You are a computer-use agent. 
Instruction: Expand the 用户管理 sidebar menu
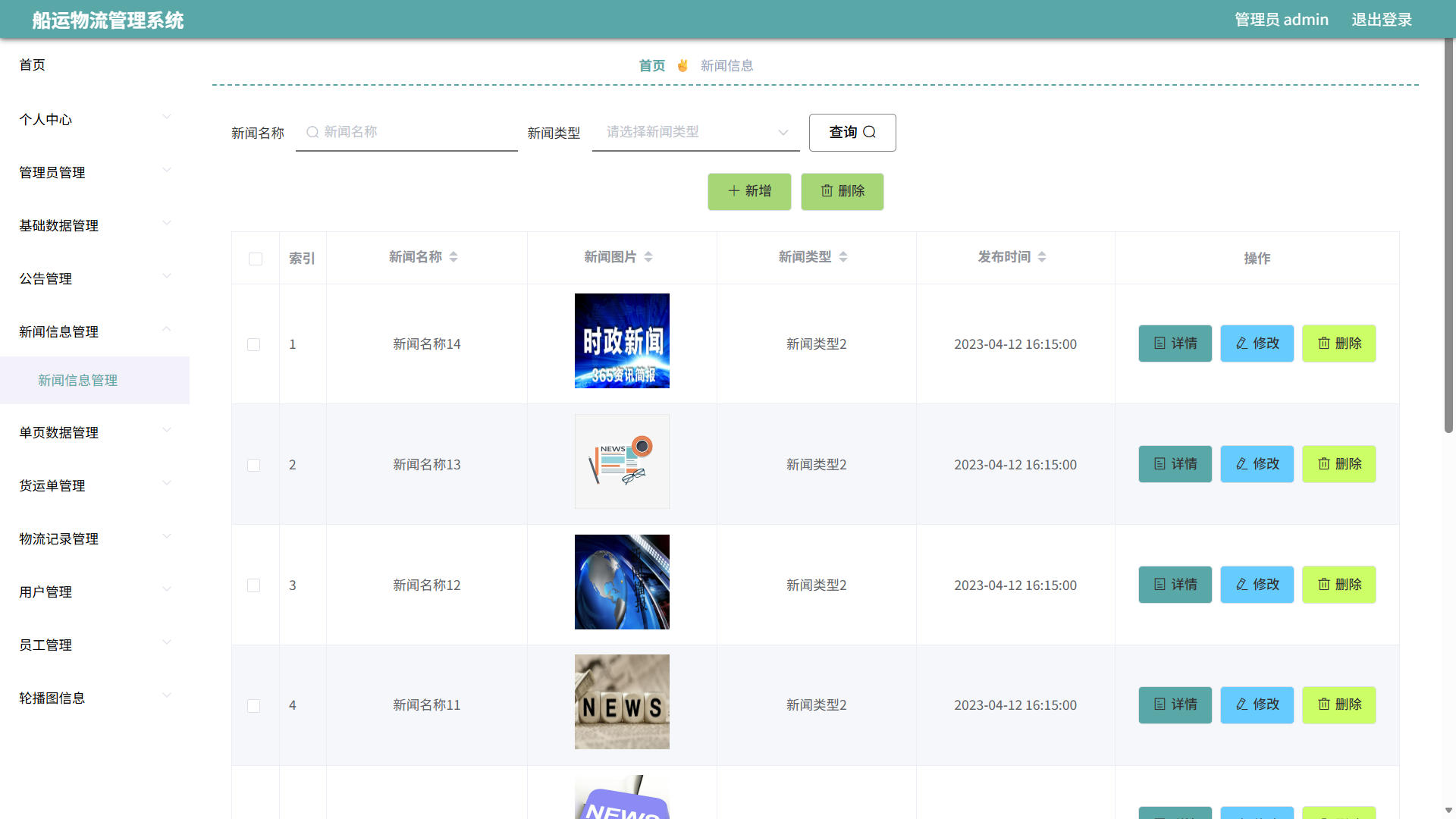click(x=95, y=591)
